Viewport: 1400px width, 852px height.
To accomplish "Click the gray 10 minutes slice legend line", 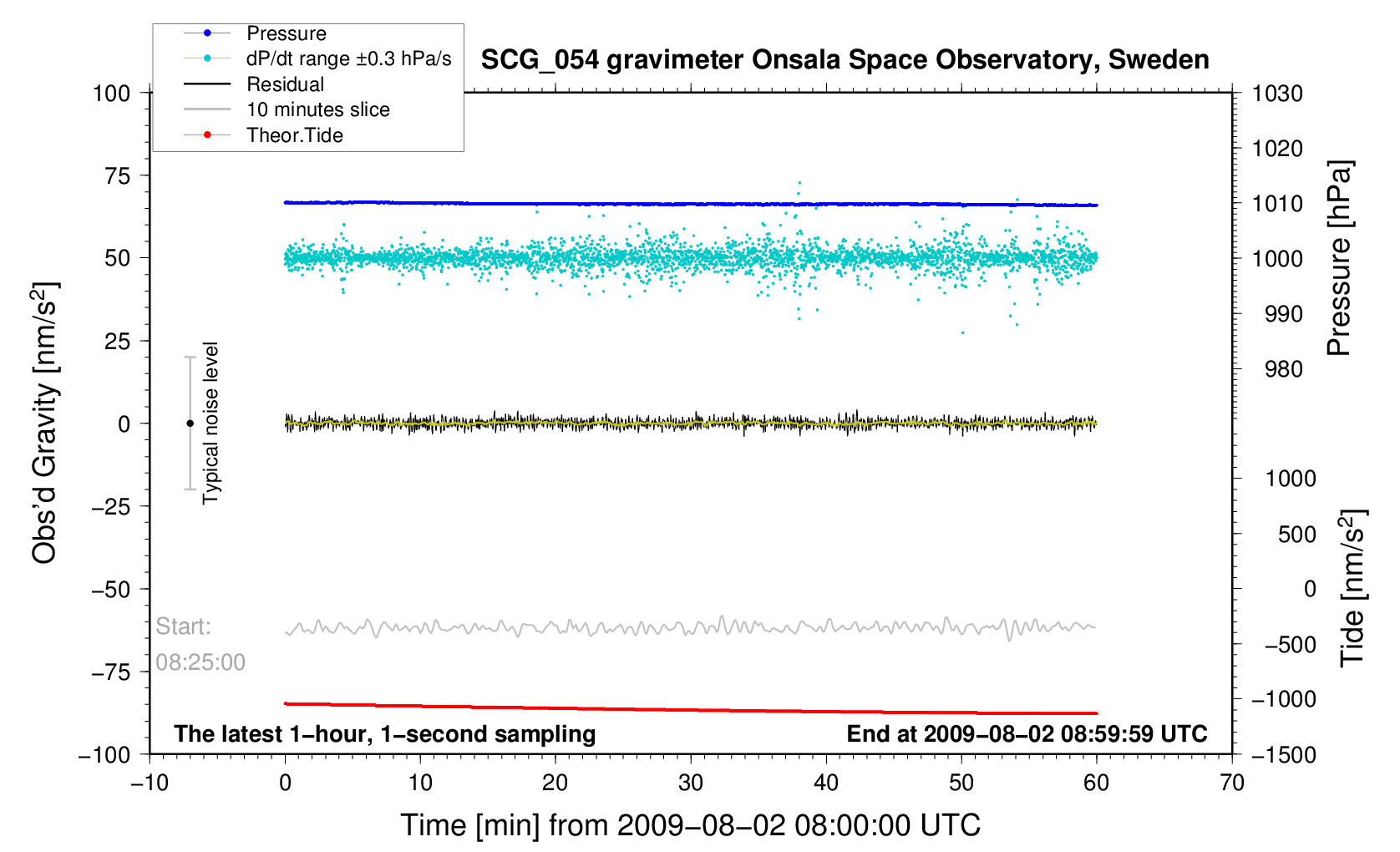I will point(207,109).
